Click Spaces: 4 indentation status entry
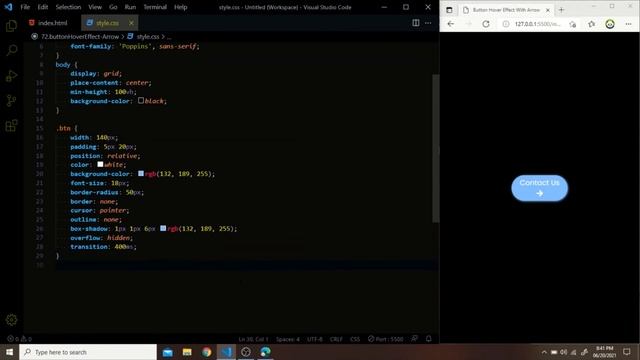Screen dimensions: 640x360 click(288, 339)
